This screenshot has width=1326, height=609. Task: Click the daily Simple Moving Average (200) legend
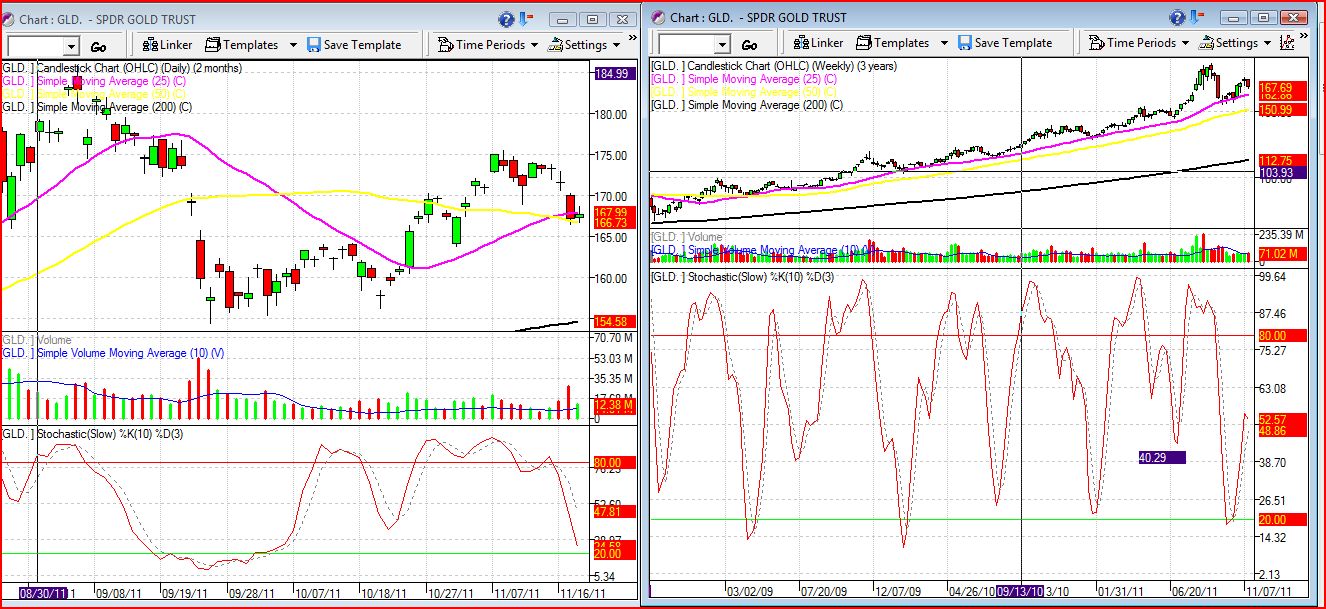click(97, 107)
